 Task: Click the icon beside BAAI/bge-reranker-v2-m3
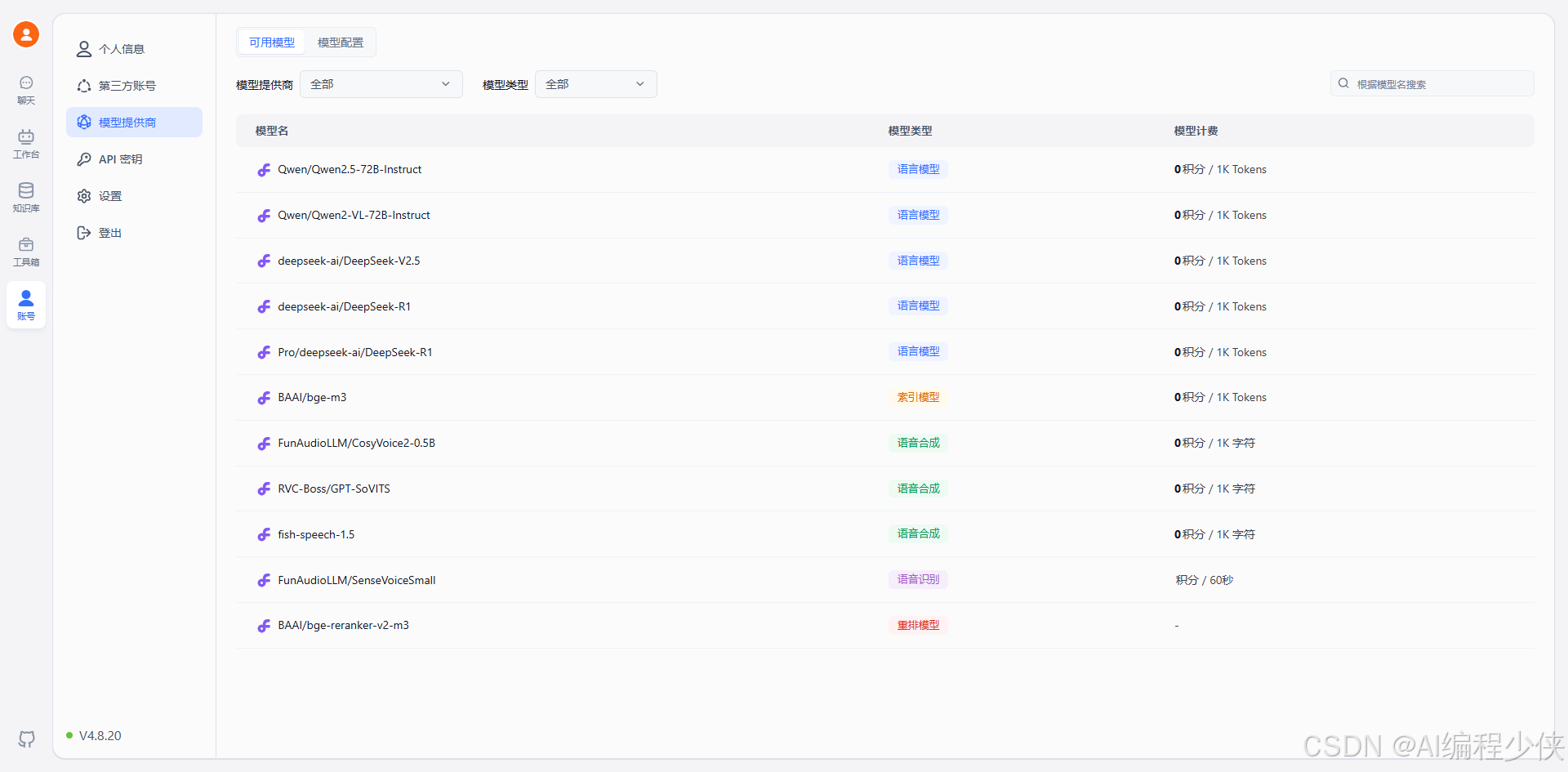point(264,626)
